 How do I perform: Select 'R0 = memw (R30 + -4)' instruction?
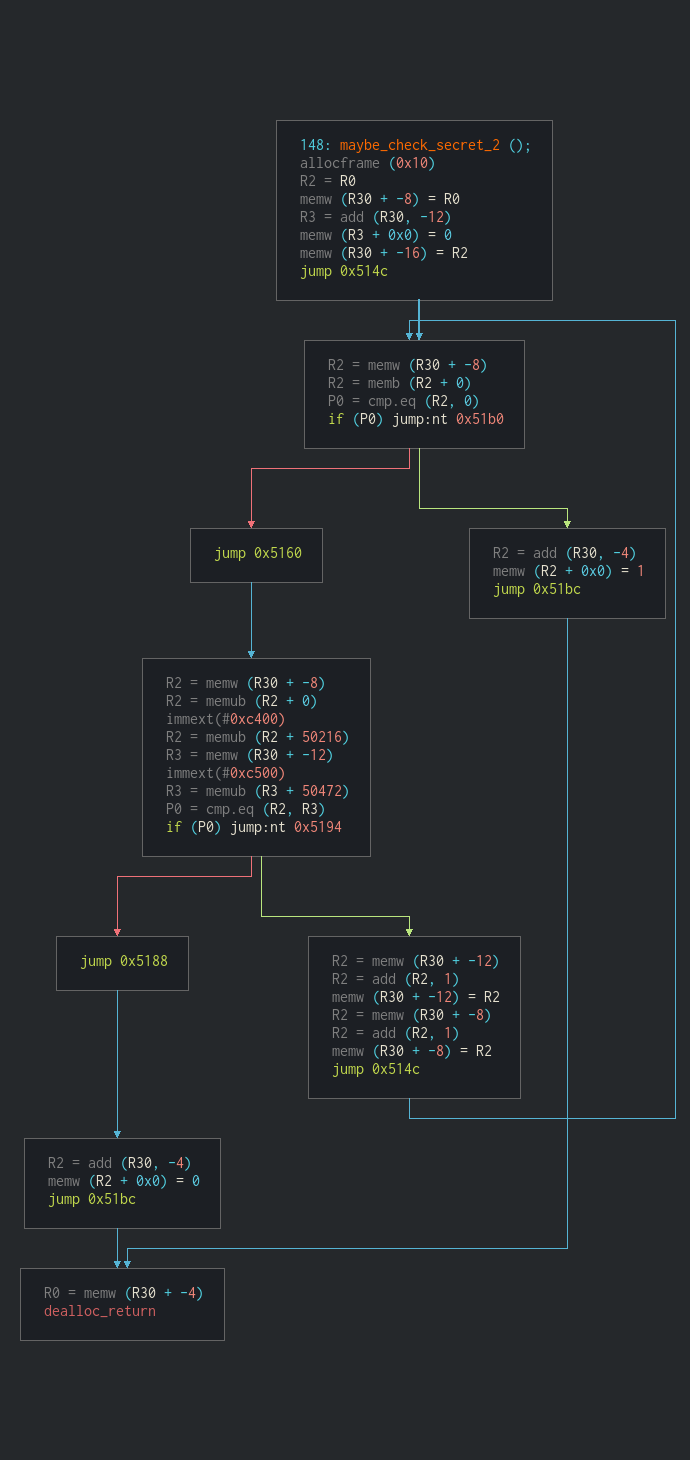pyautogui.click(x=123, y=1293)
